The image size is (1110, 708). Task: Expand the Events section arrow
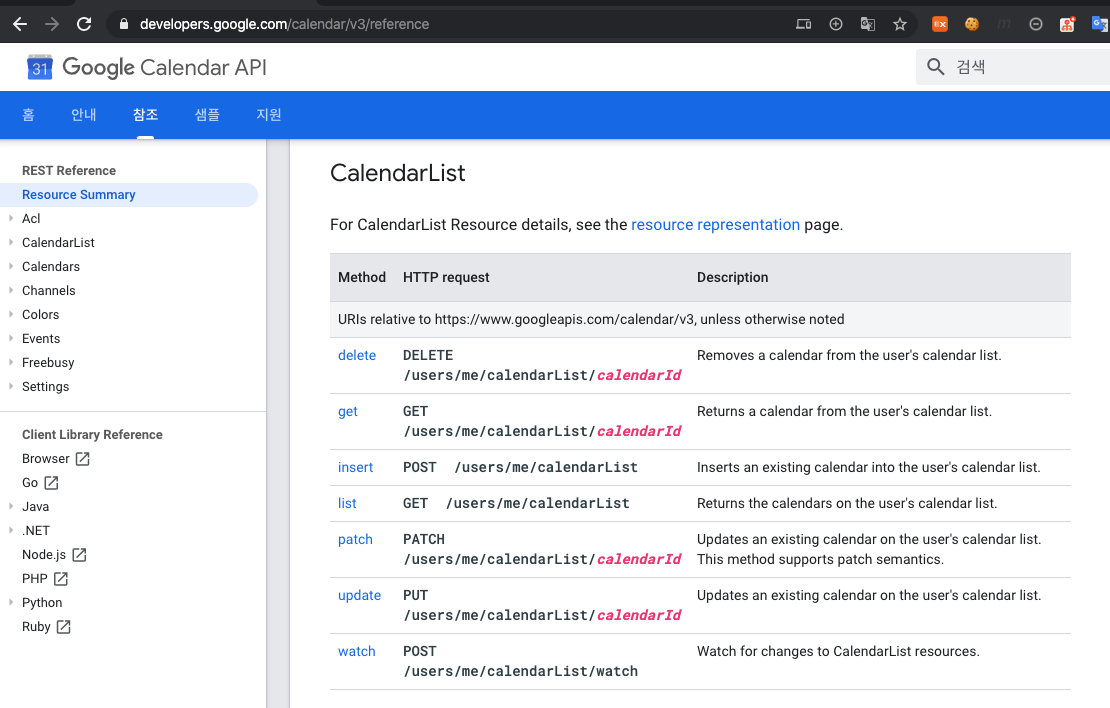tap(11, 338)
